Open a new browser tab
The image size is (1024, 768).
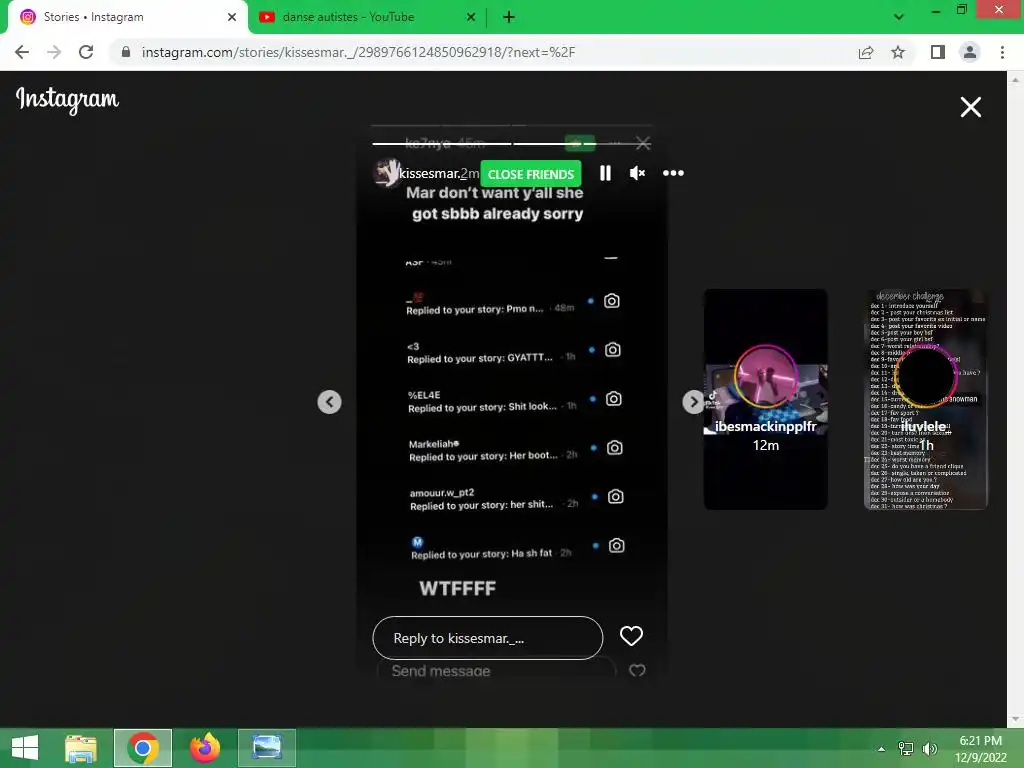[509, 17]
